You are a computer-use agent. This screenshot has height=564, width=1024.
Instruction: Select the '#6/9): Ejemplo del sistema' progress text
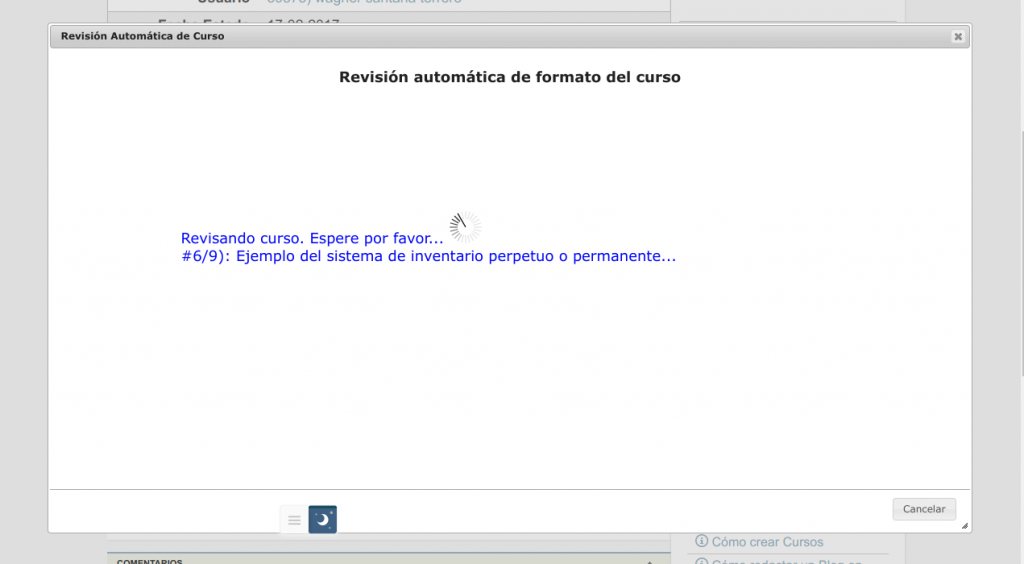pos(428,256)
